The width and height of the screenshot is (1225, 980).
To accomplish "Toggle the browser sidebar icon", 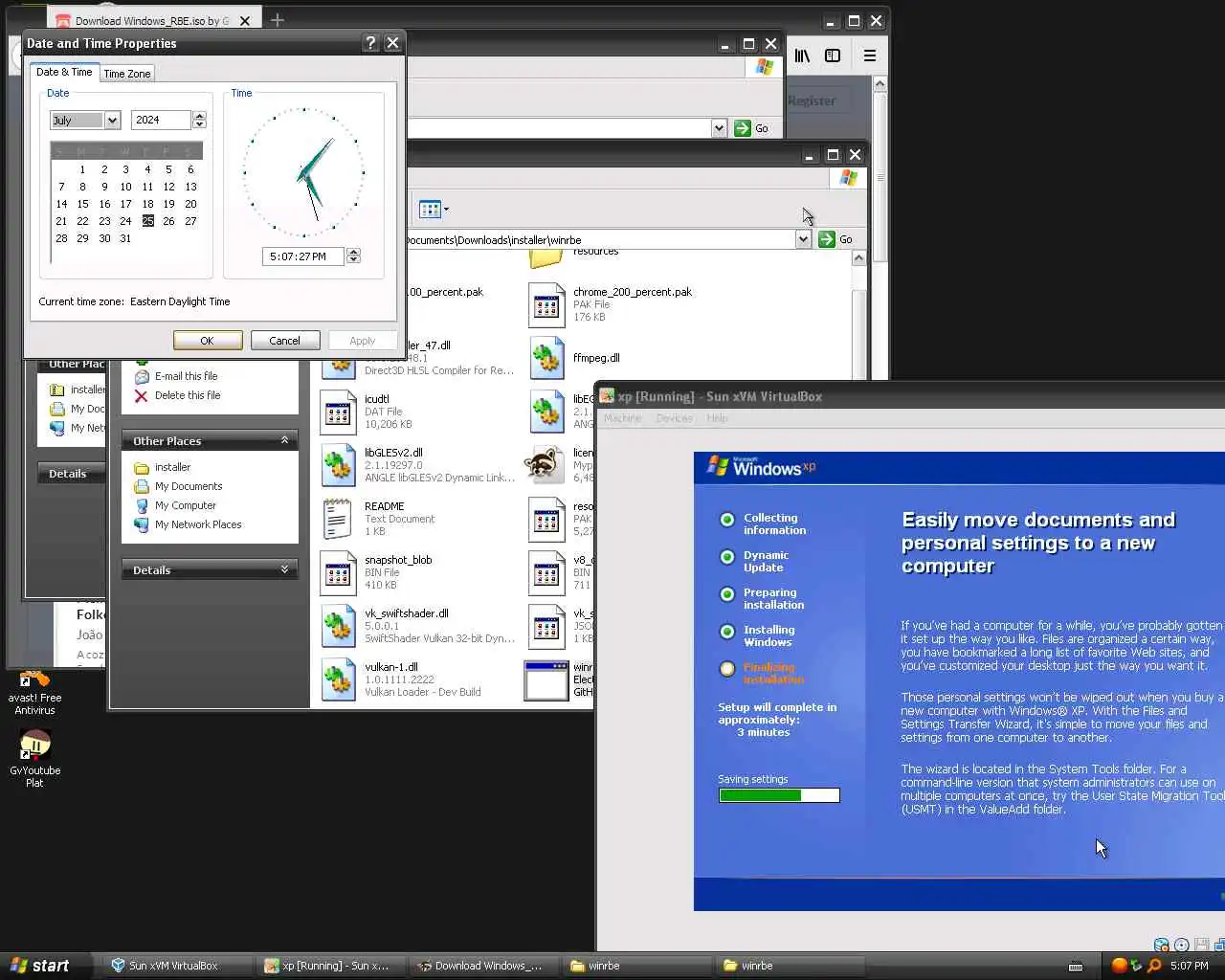I will [x=833, y=56].
